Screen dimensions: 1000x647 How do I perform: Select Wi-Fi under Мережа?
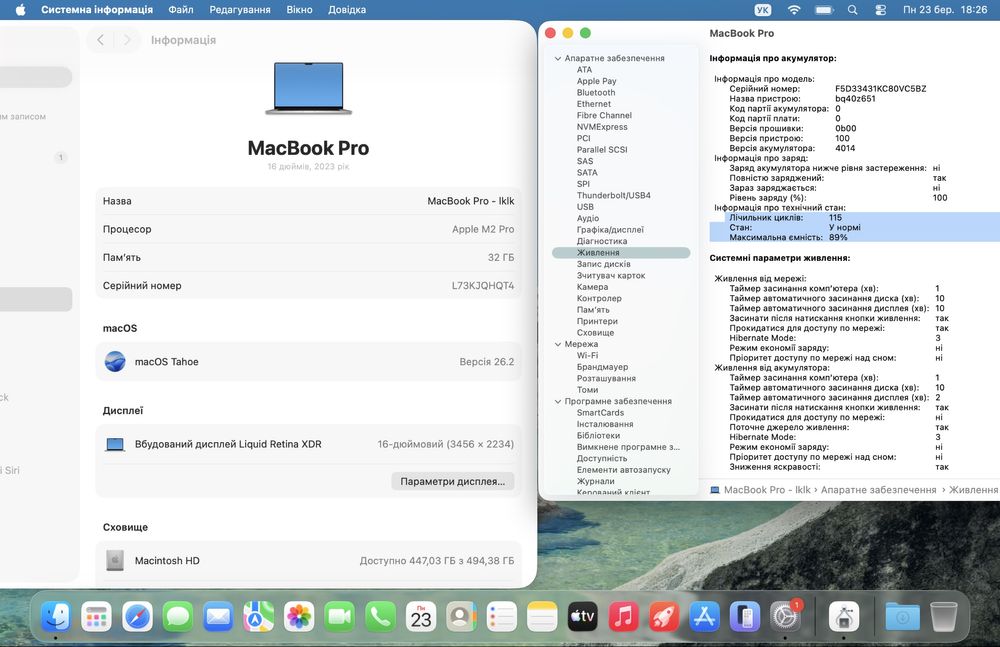click(x=587, y=355)
